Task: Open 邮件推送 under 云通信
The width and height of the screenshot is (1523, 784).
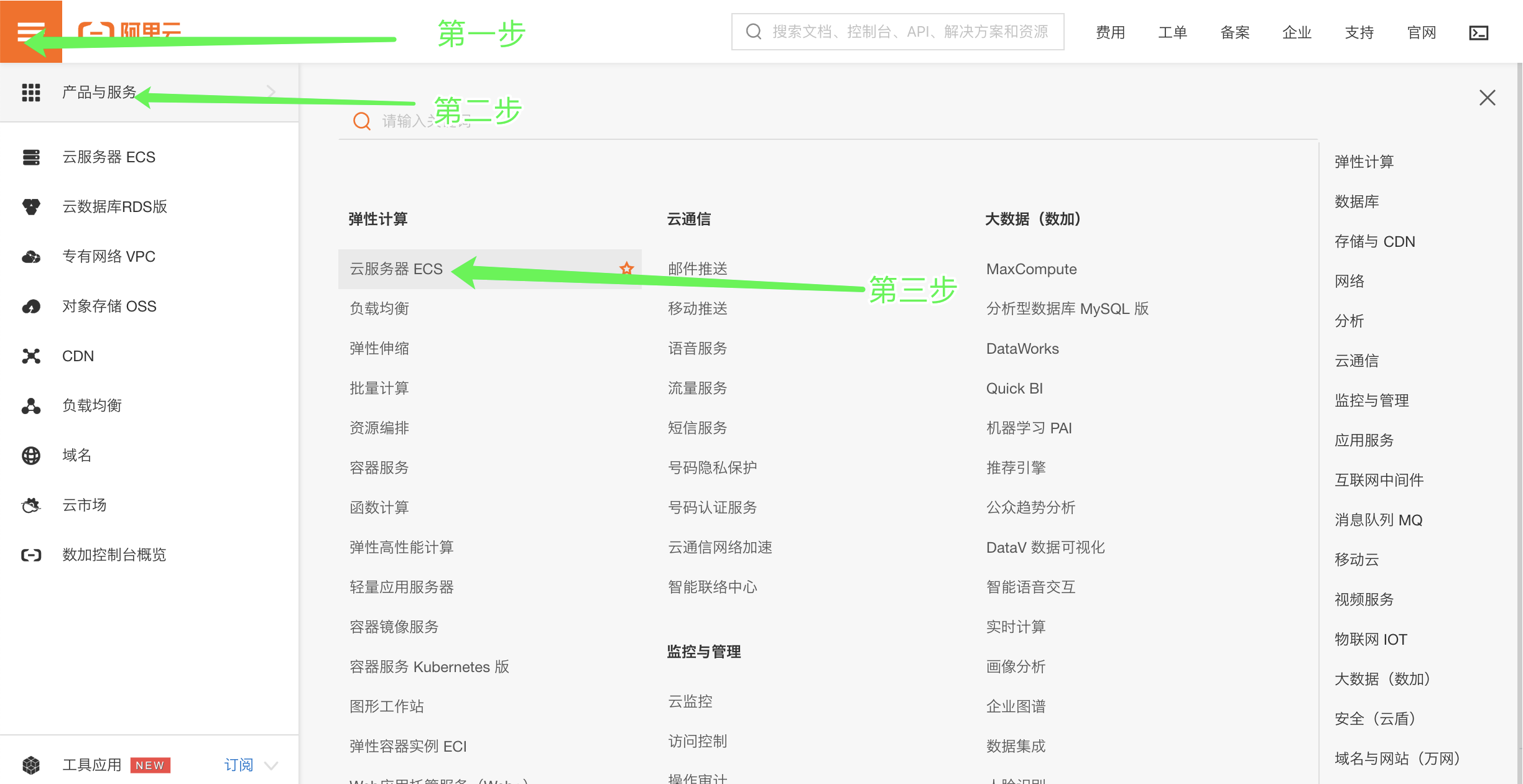Action: 697,269
